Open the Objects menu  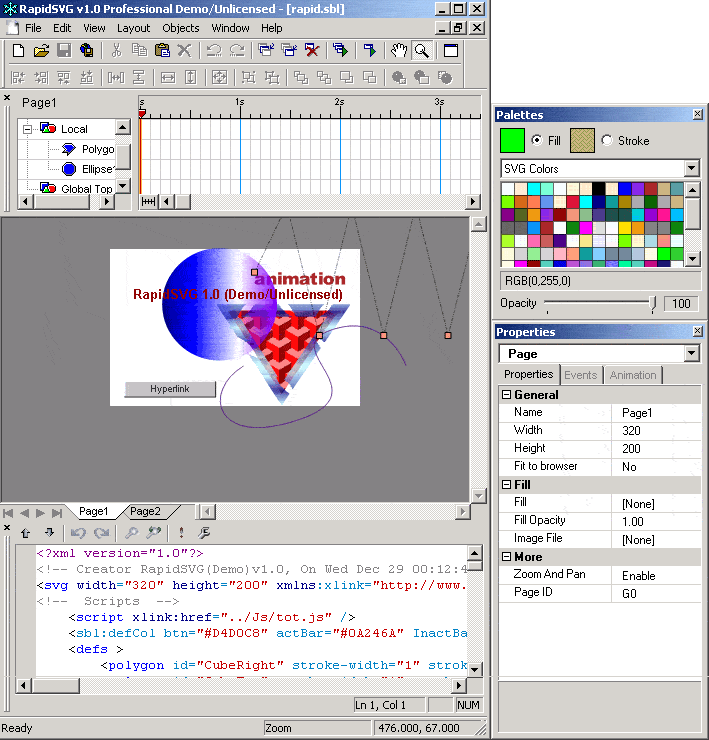[181, 28]
